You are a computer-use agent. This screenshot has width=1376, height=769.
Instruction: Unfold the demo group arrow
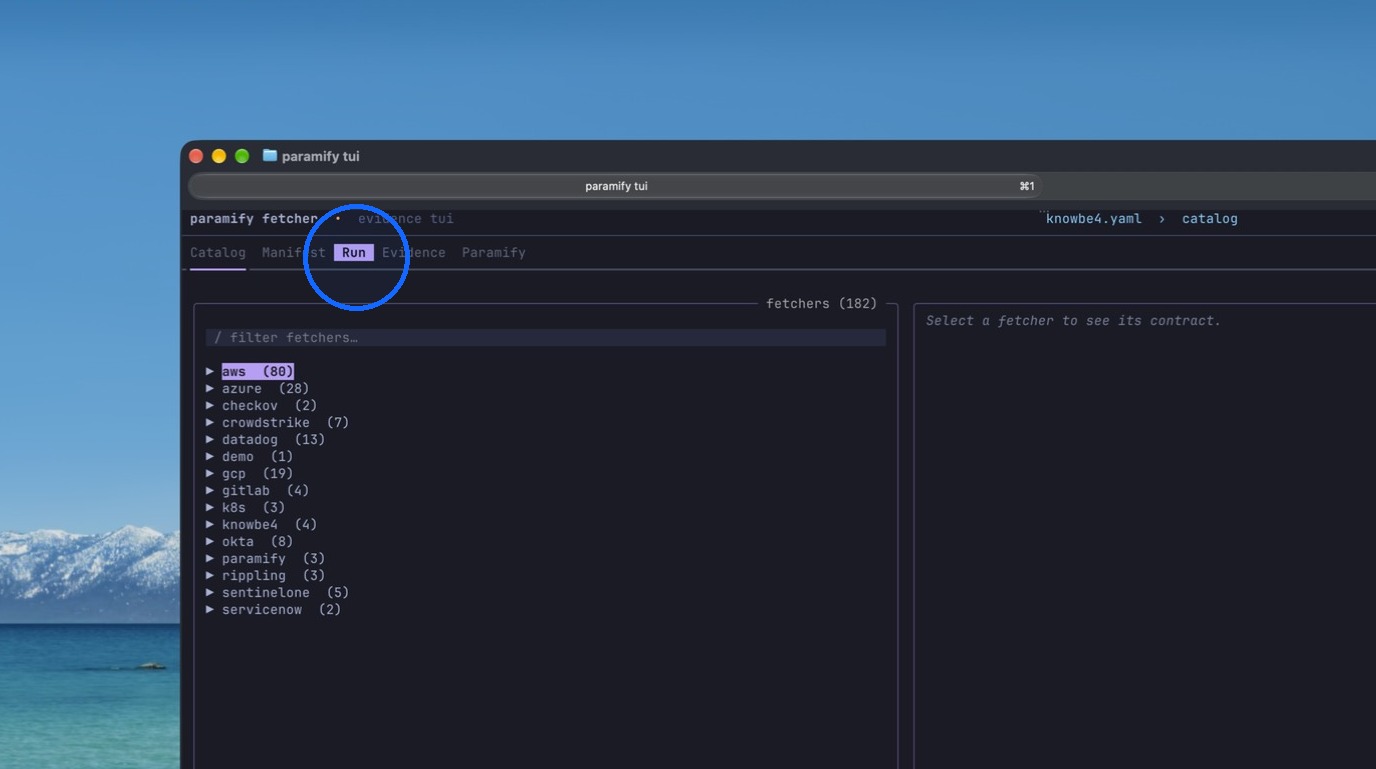[x=210, y=456]
